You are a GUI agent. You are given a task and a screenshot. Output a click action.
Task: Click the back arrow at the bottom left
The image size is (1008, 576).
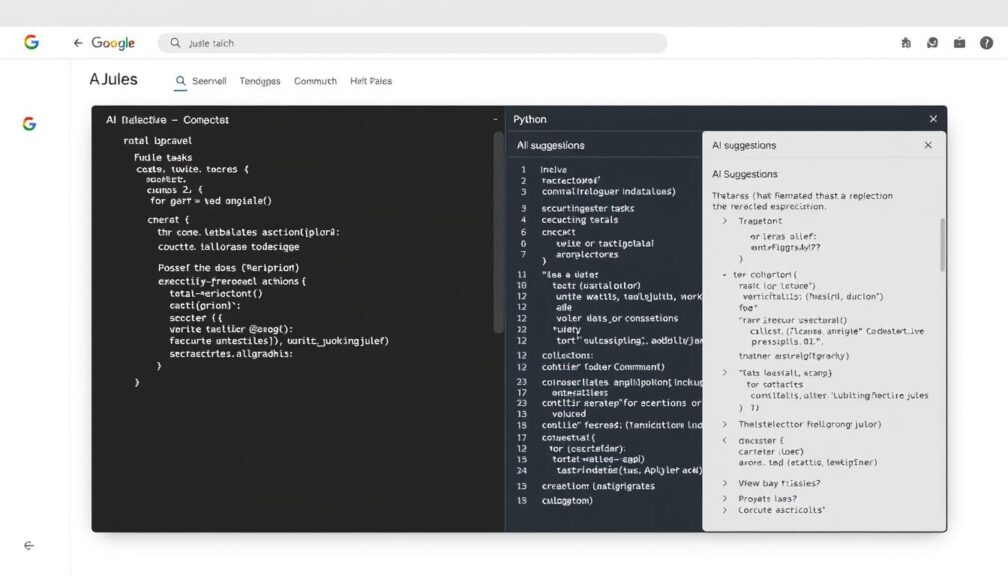(29, 547)
